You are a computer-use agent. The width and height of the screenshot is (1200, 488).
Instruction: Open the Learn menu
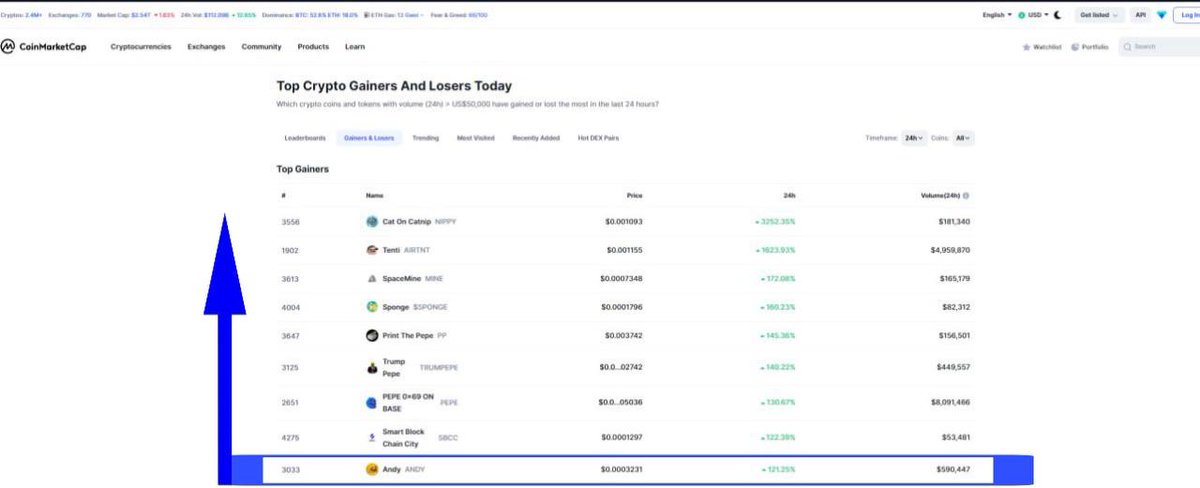tap(355, 47)
